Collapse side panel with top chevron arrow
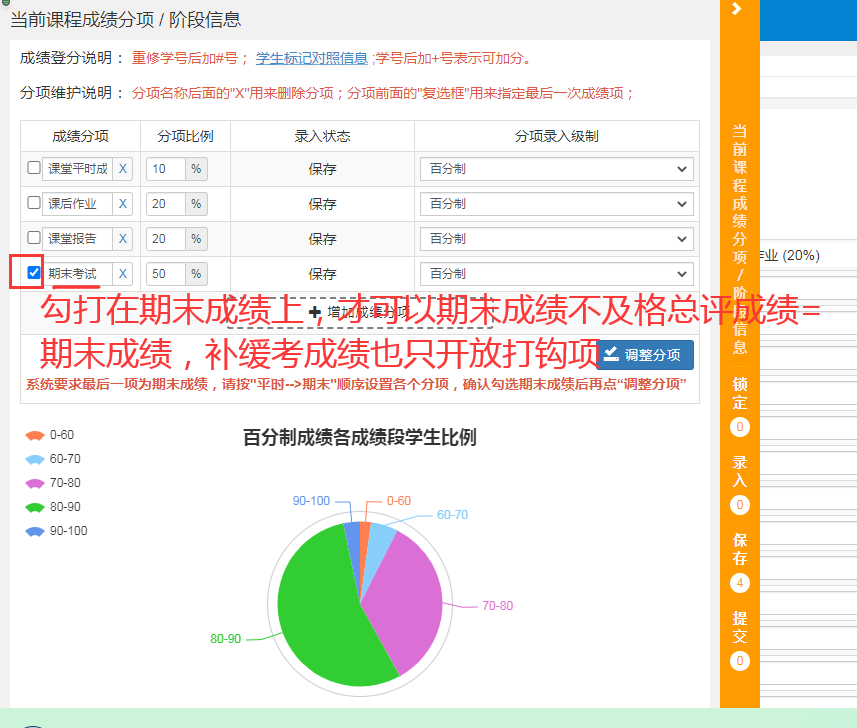857x728 pixels. click(737, 9)
